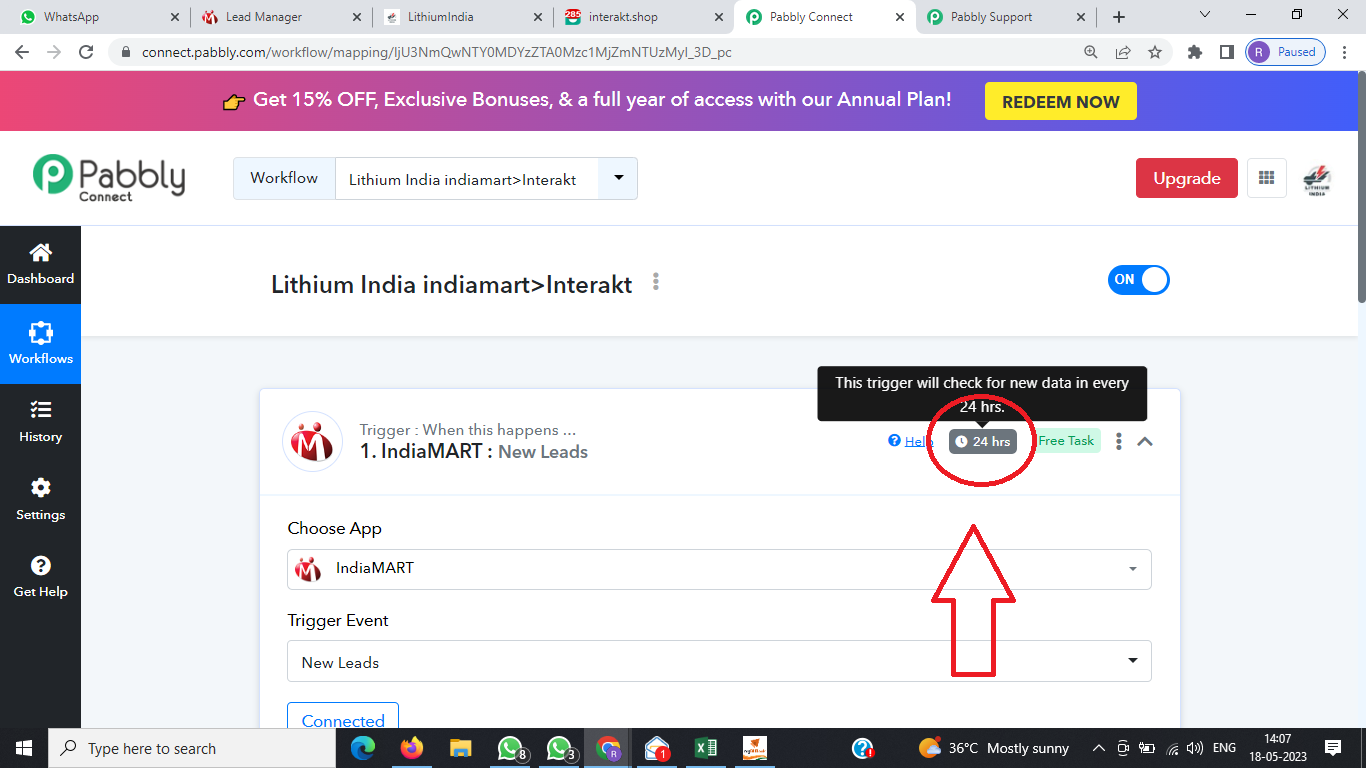Open the Chrome three-dot menu

[x=1346, y=52]
